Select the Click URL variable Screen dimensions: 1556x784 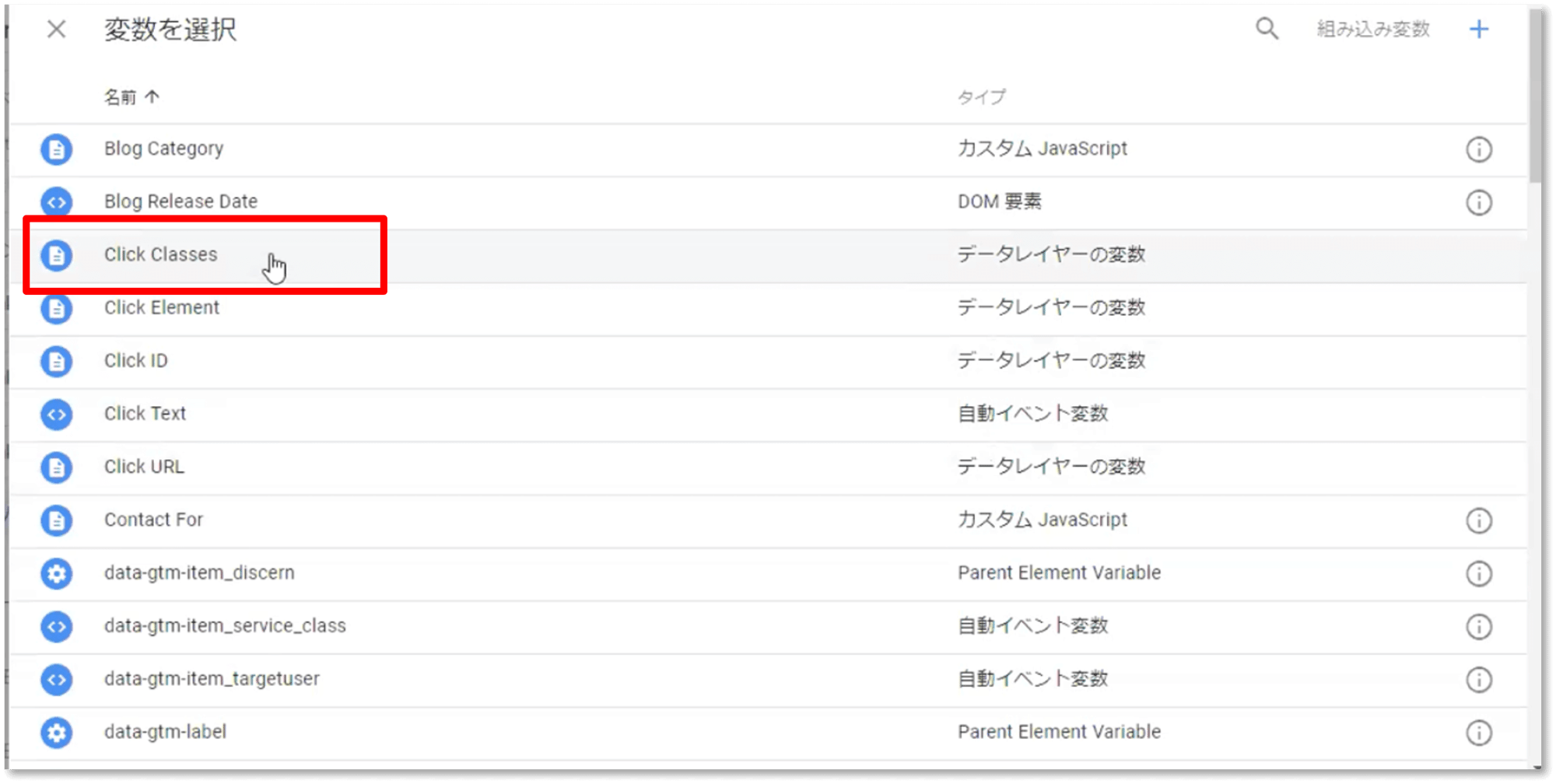tap(145, 467)
